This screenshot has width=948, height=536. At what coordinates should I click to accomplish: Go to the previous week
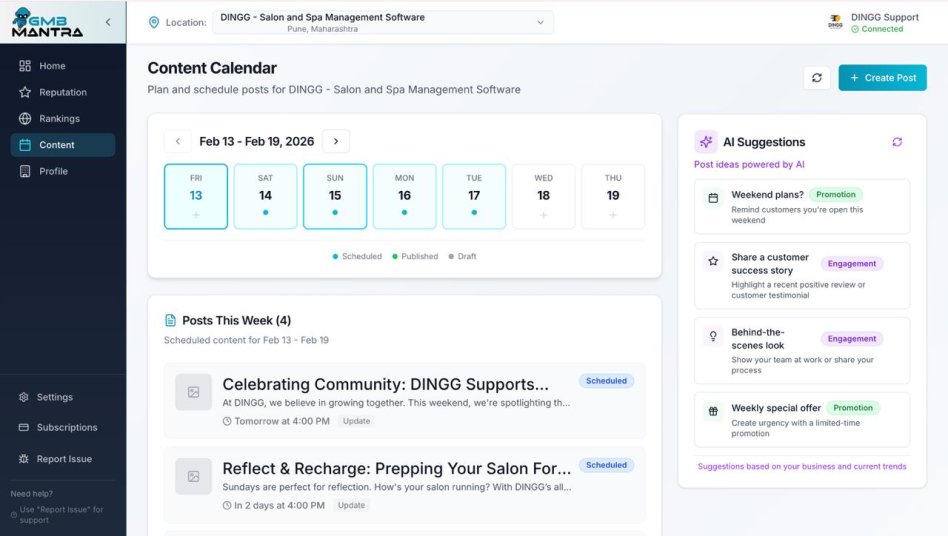point(178,141)
